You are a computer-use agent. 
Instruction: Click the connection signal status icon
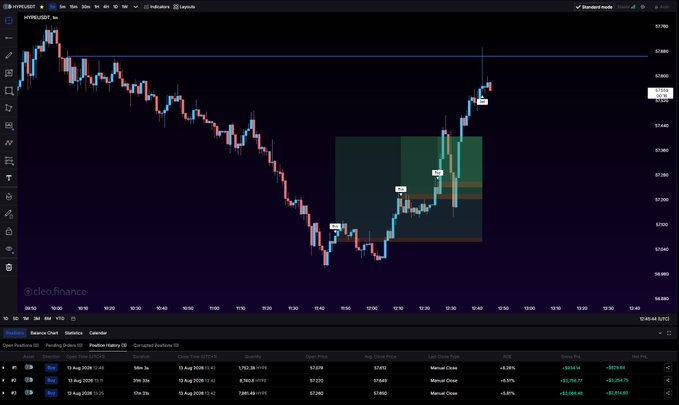(633, 7)
